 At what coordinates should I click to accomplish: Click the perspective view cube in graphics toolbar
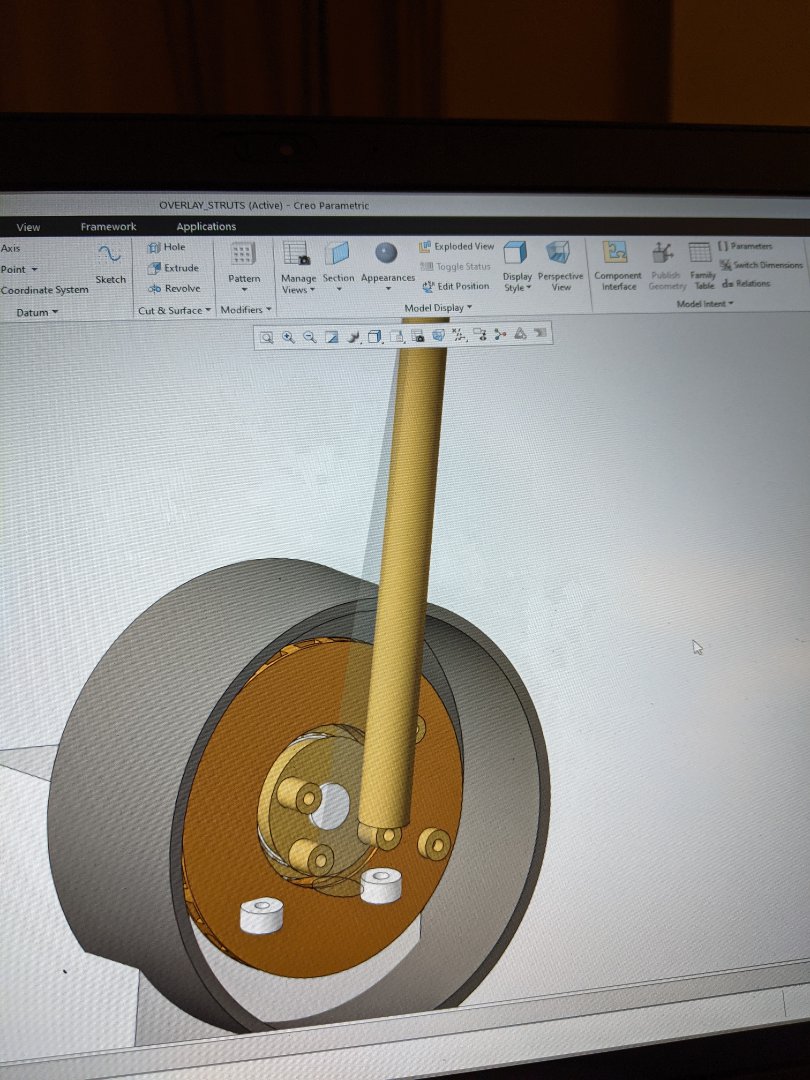point(438,335)
